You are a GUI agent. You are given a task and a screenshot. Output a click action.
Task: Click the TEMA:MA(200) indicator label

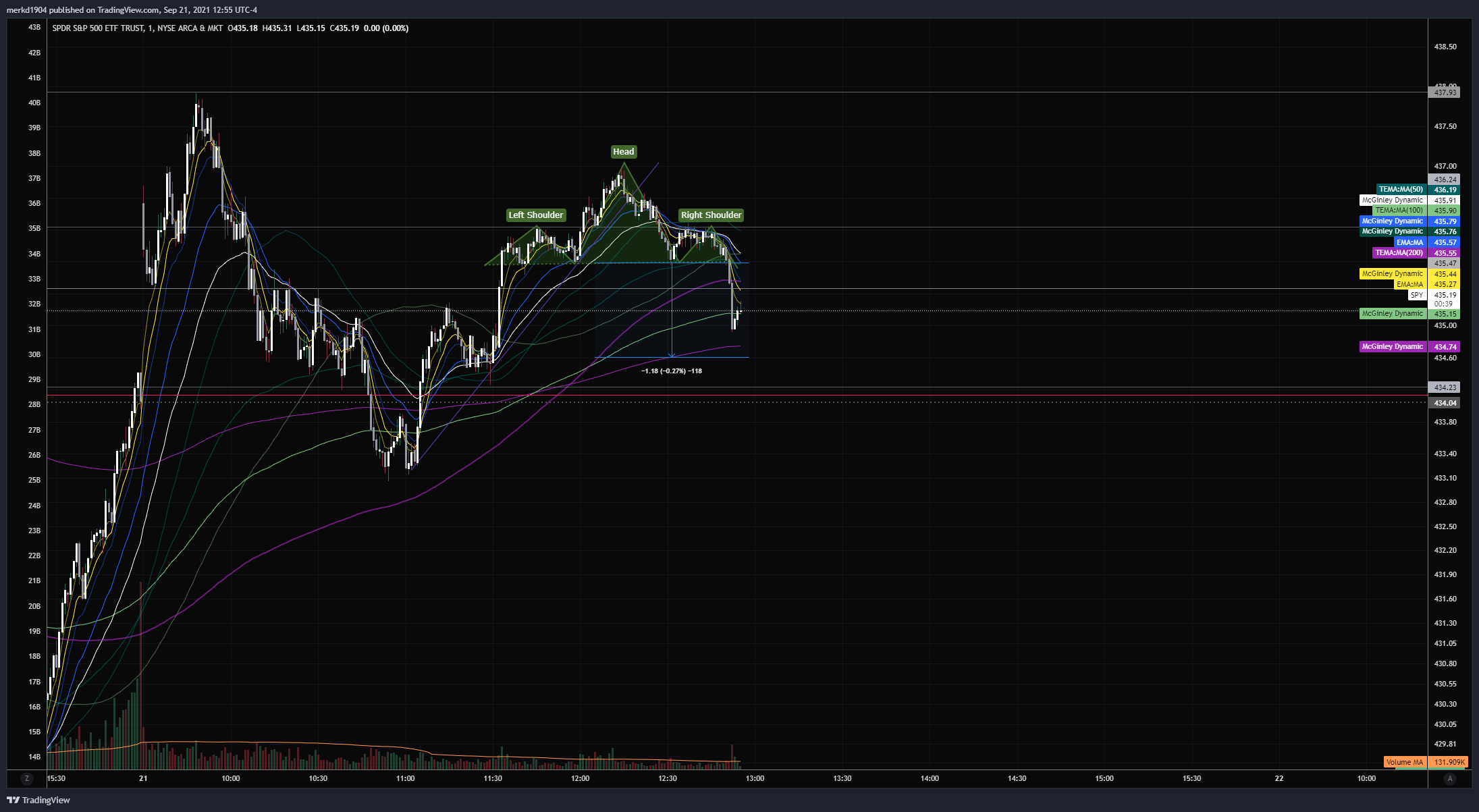tap(1399, 253)
